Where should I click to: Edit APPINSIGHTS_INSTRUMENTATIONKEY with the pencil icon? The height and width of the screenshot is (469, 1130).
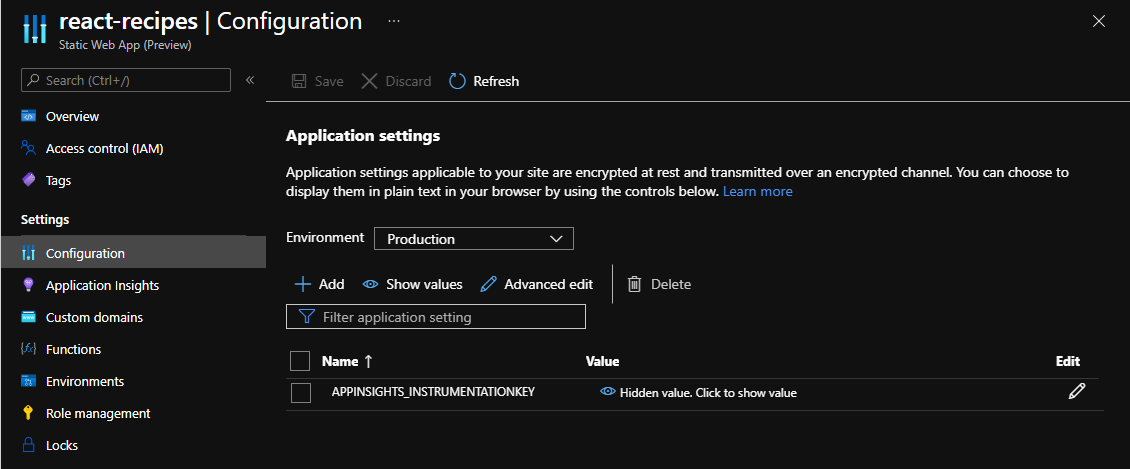[1077, 392]
